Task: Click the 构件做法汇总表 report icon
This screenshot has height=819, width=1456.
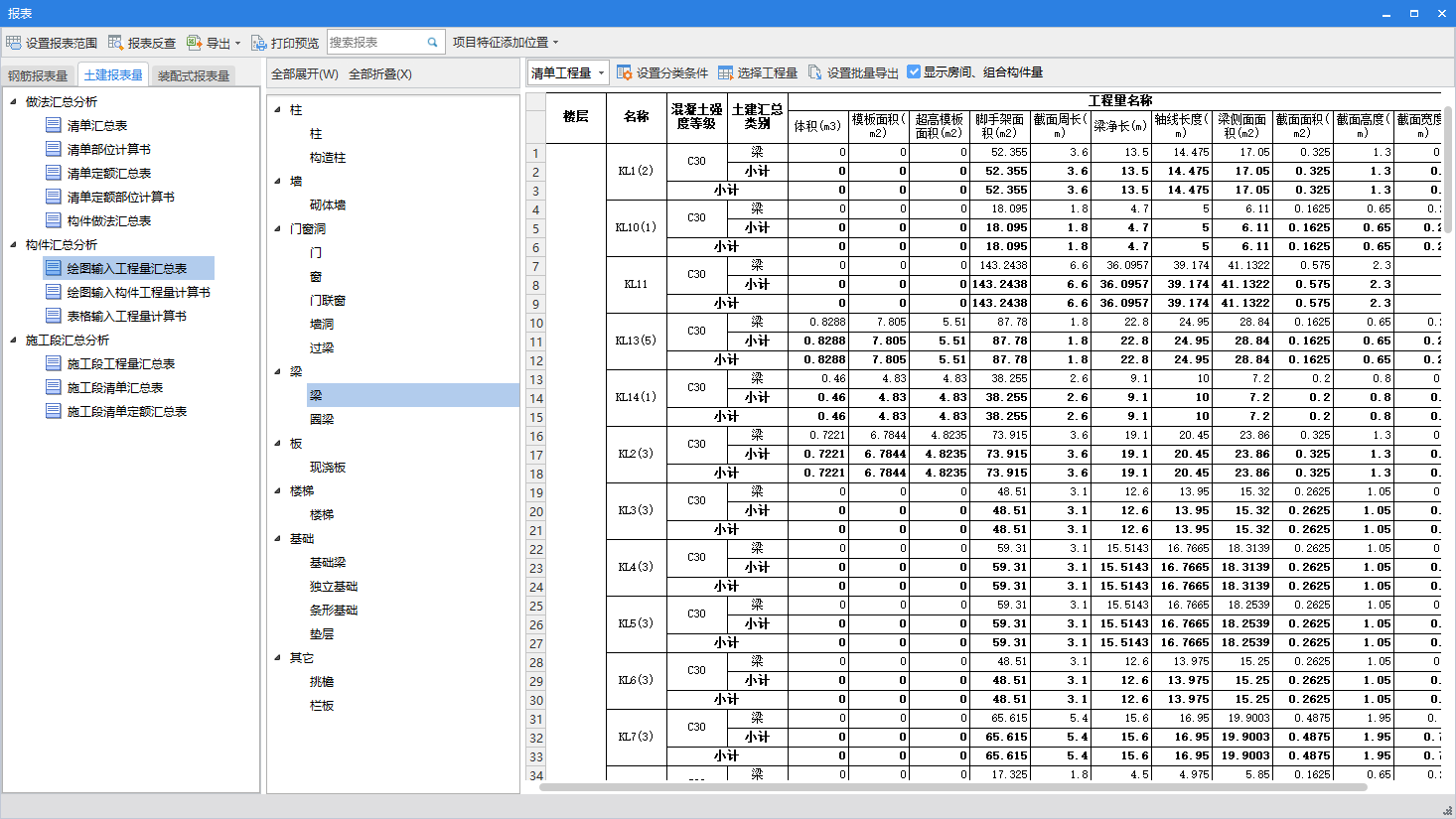Action: point(54,220)
